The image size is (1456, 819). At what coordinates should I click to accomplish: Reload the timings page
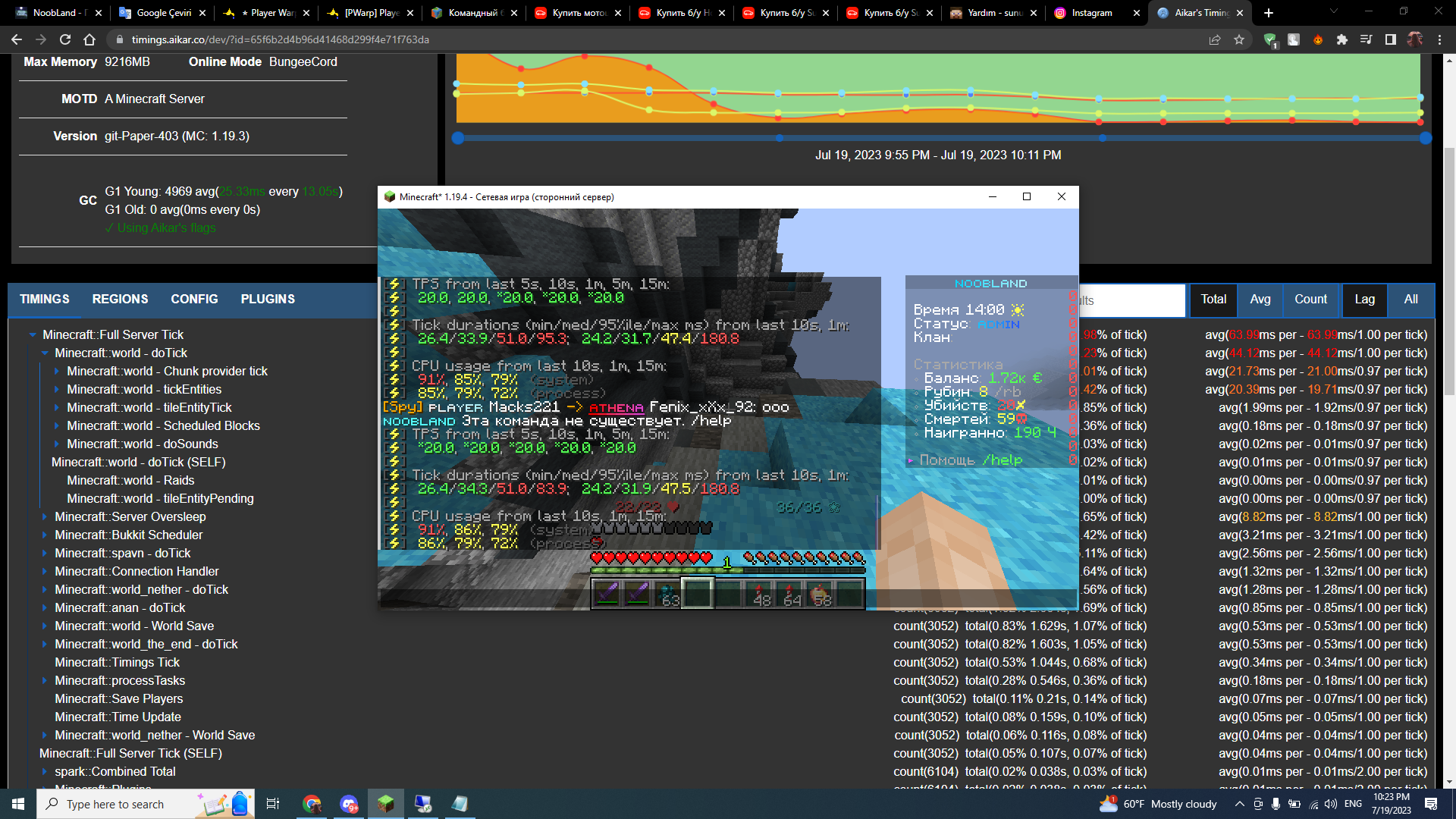pos(65,39)
